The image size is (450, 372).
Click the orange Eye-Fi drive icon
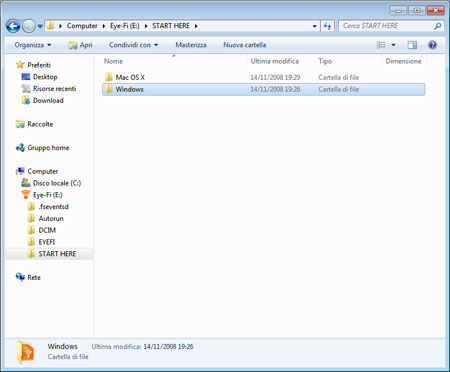[26, 194]
